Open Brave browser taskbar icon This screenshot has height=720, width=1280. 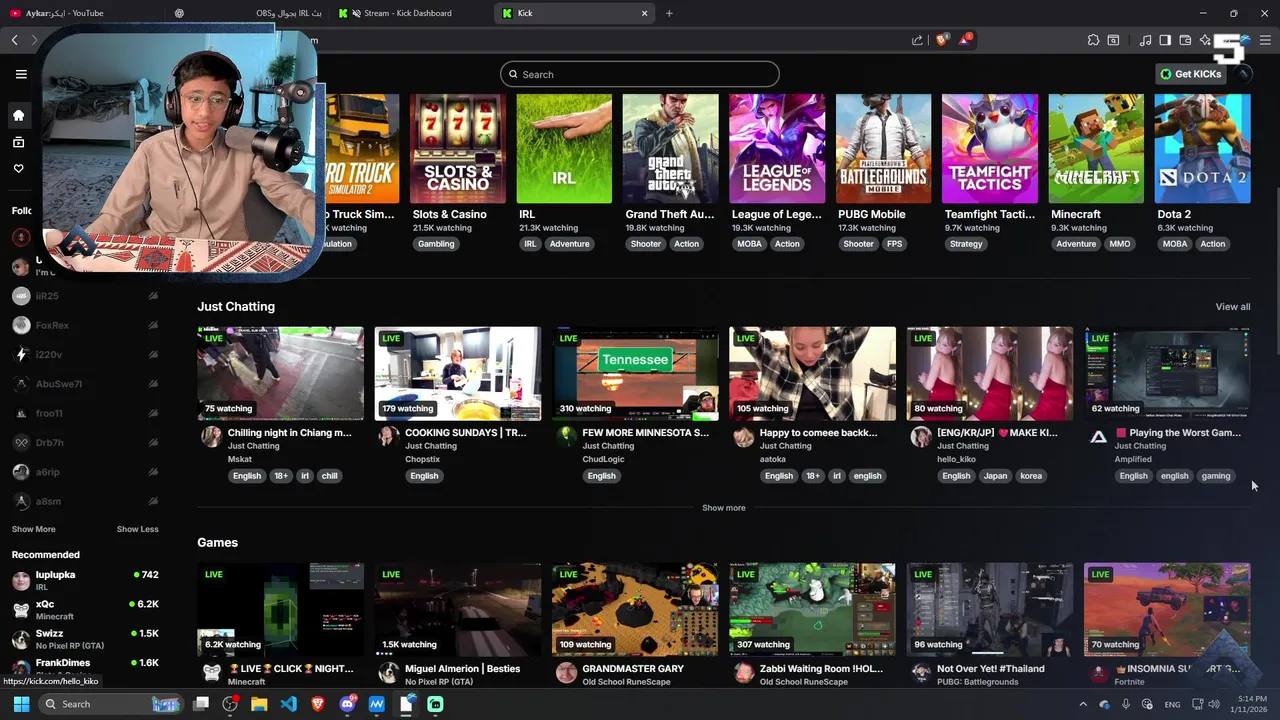(318, 704)
